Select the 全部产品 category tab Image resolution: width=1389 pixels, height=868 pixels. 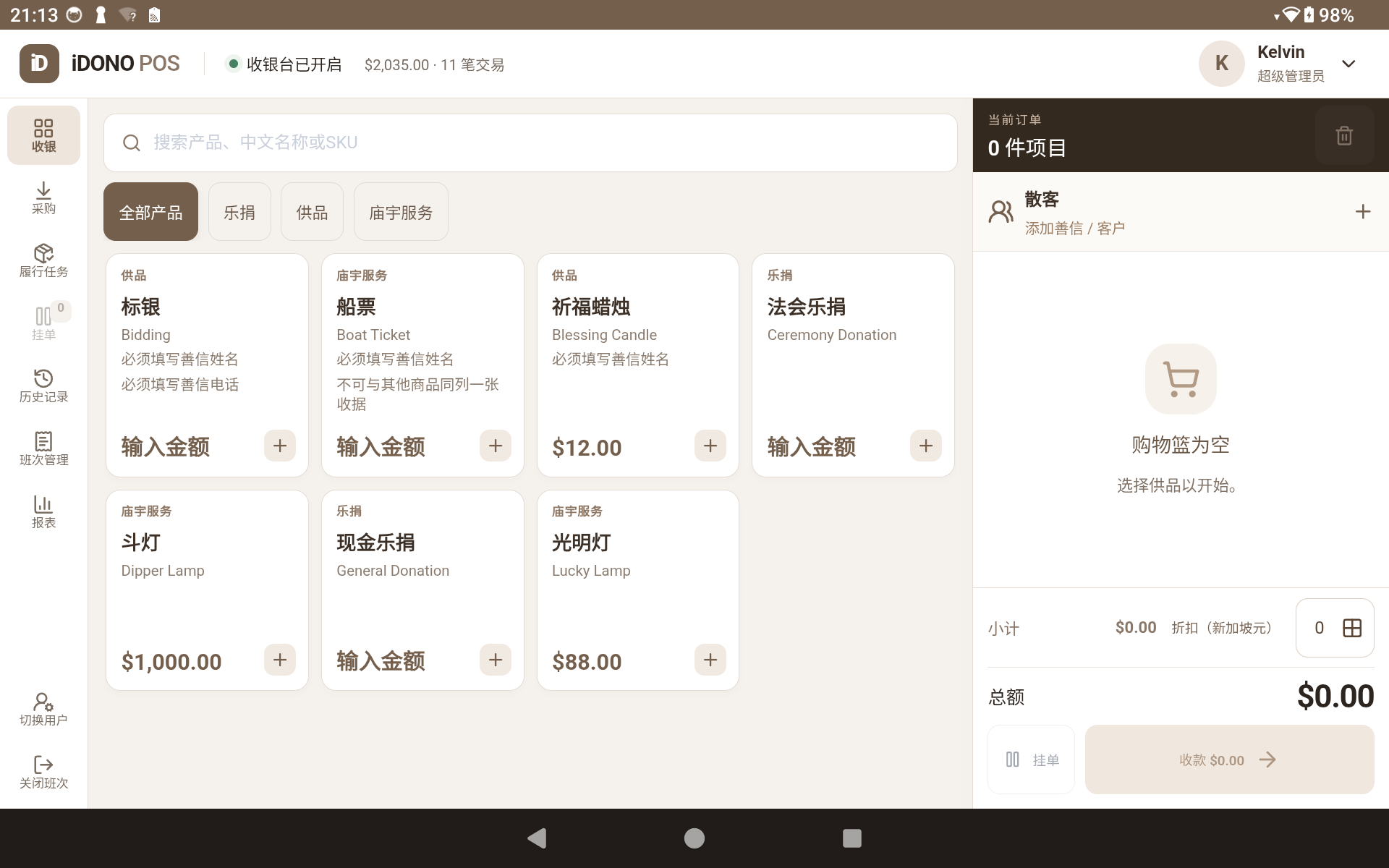[x=150, y=212]
